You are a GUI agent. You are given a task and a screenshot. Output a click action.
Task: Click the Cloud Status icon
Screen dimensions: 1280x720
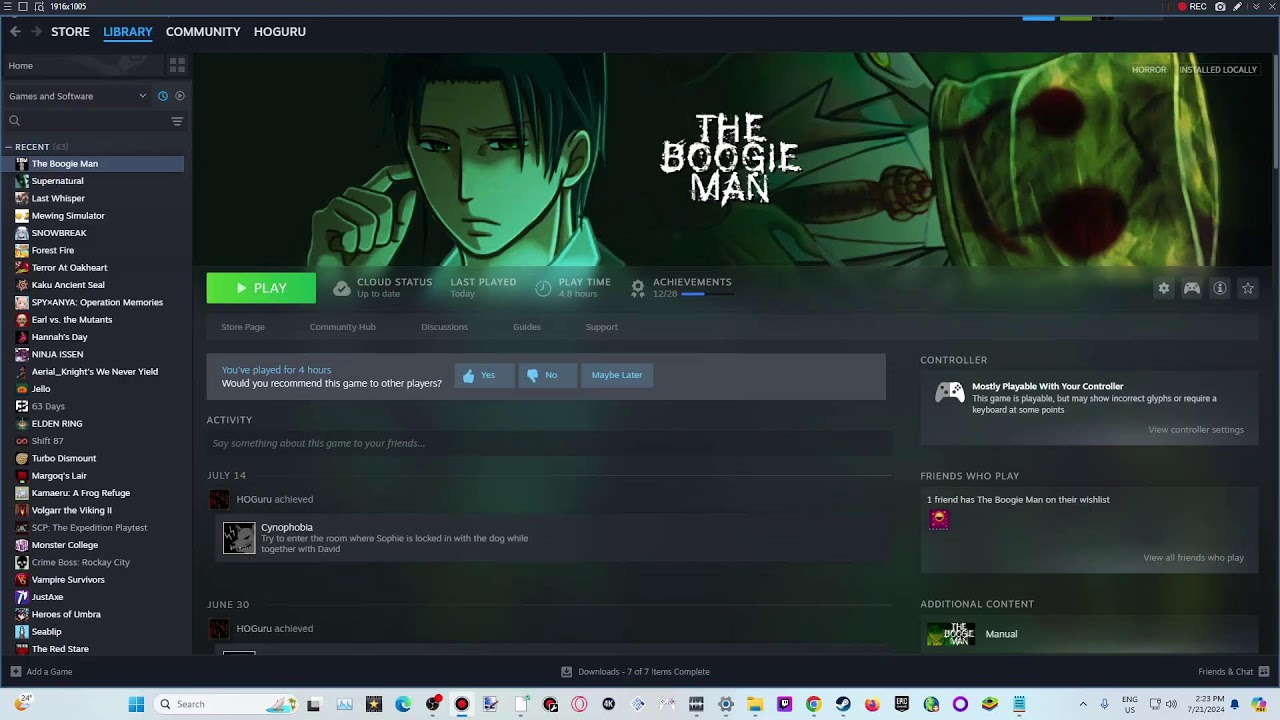[x=342, y=288]
